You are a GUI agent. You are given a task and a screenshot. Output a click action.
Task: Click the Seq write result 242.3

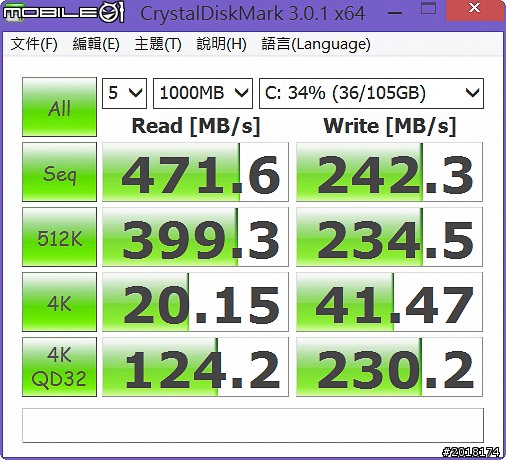point(389,172)
